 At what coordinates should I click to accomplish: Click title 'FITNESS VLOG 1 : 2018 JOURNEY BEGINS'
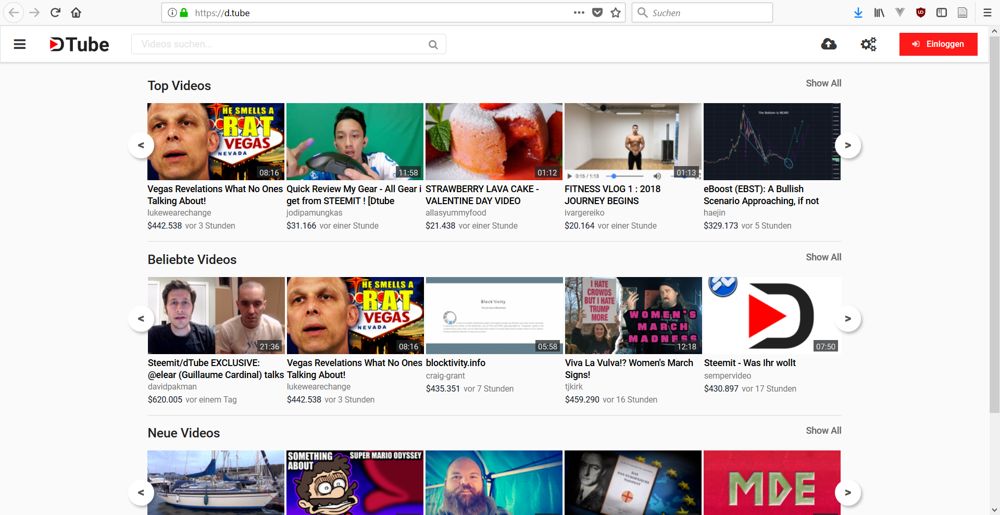point(613,195)
